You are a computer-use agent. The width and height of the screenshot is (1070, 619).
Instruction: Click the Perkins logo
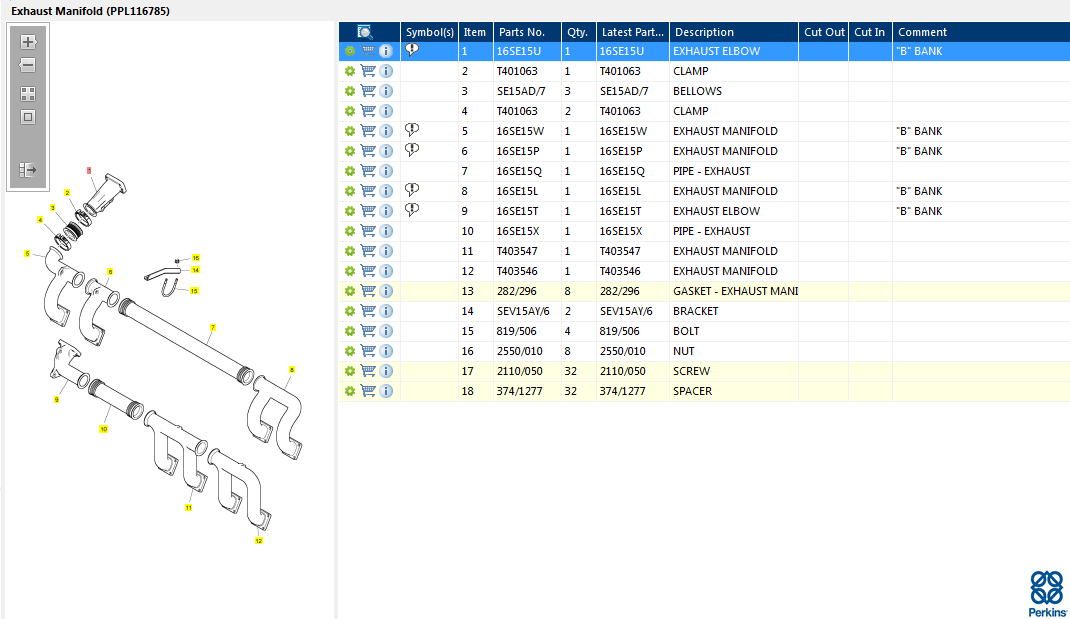(x=1046, y=593)
